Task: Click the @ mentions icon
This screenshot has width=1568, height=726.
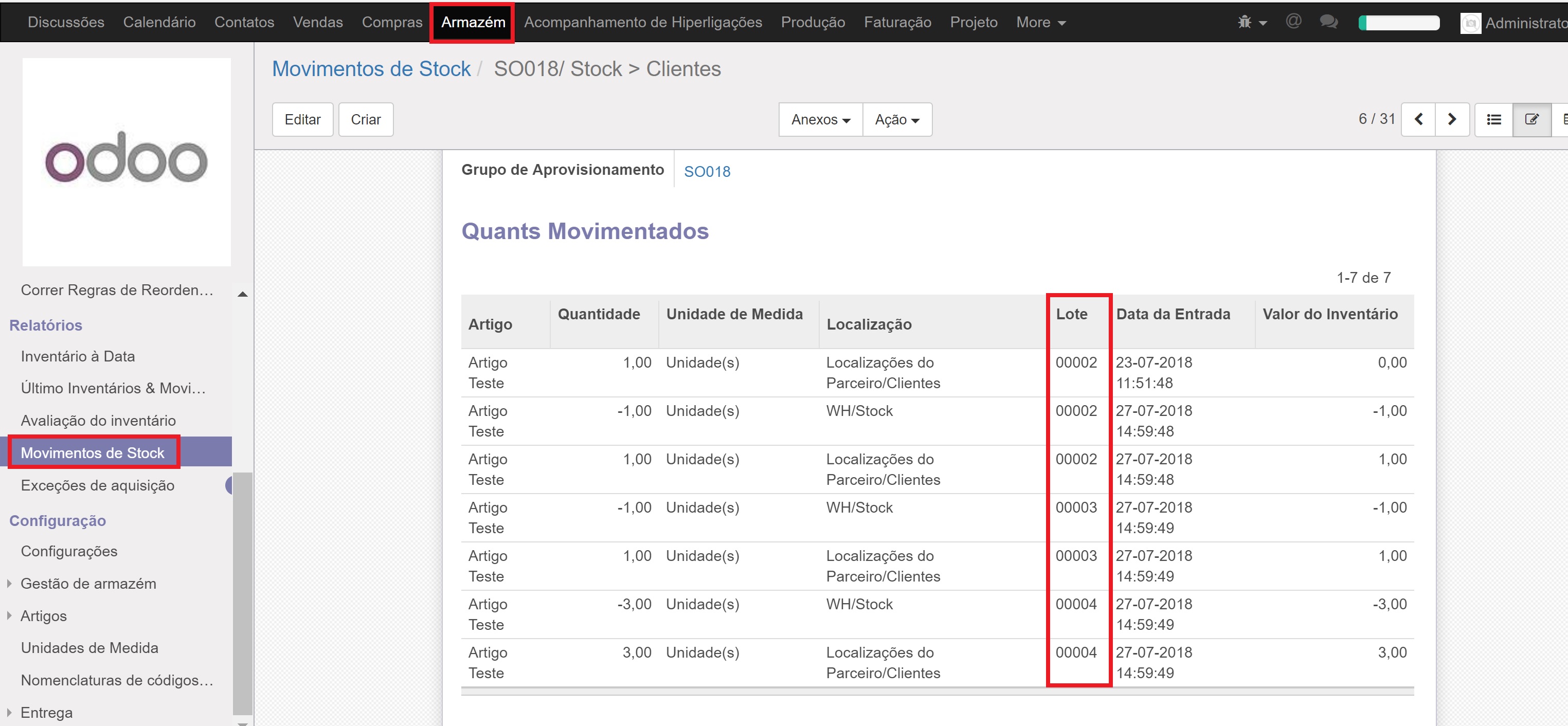Action: (x=1293, y=21)
